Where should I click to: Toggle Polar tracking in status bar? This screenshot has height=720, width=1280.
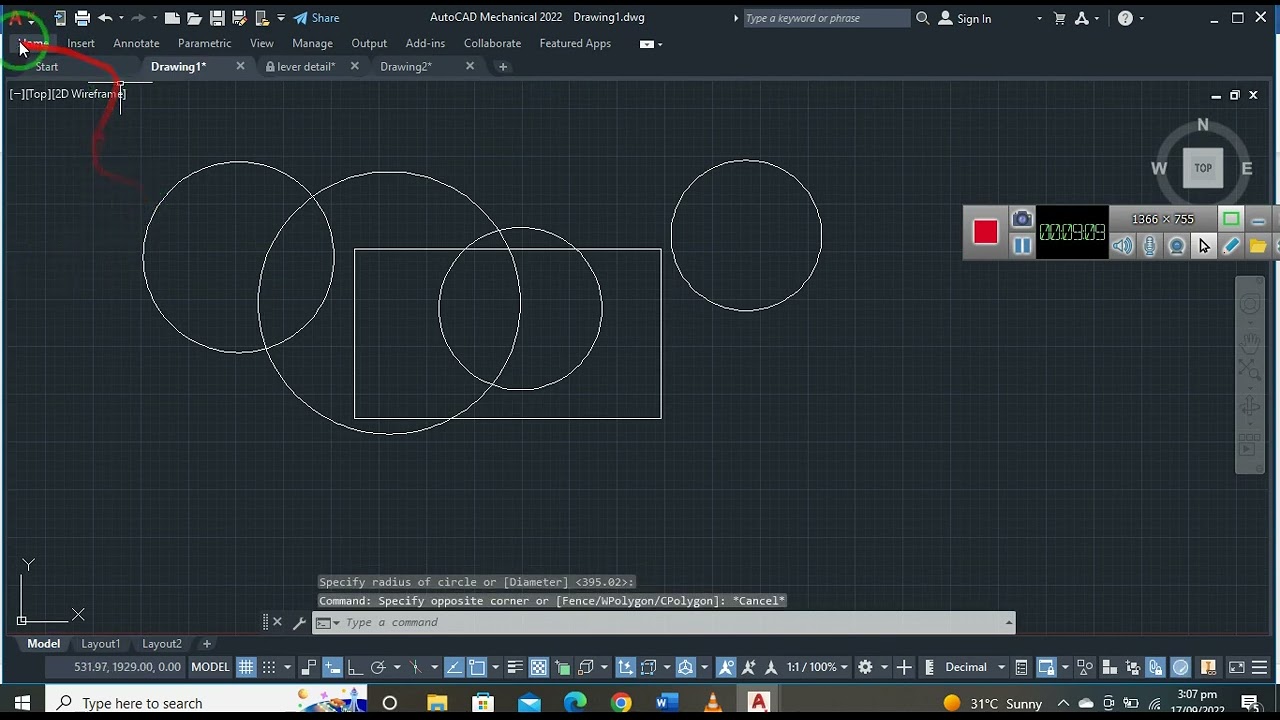click(x=378, y=667)
